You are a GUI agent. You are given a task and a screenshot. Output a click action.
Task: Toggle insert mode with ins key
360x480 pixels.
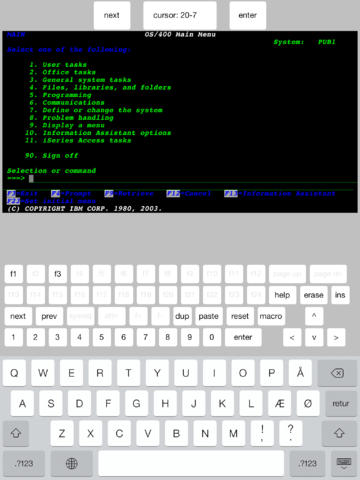(340, 295)
